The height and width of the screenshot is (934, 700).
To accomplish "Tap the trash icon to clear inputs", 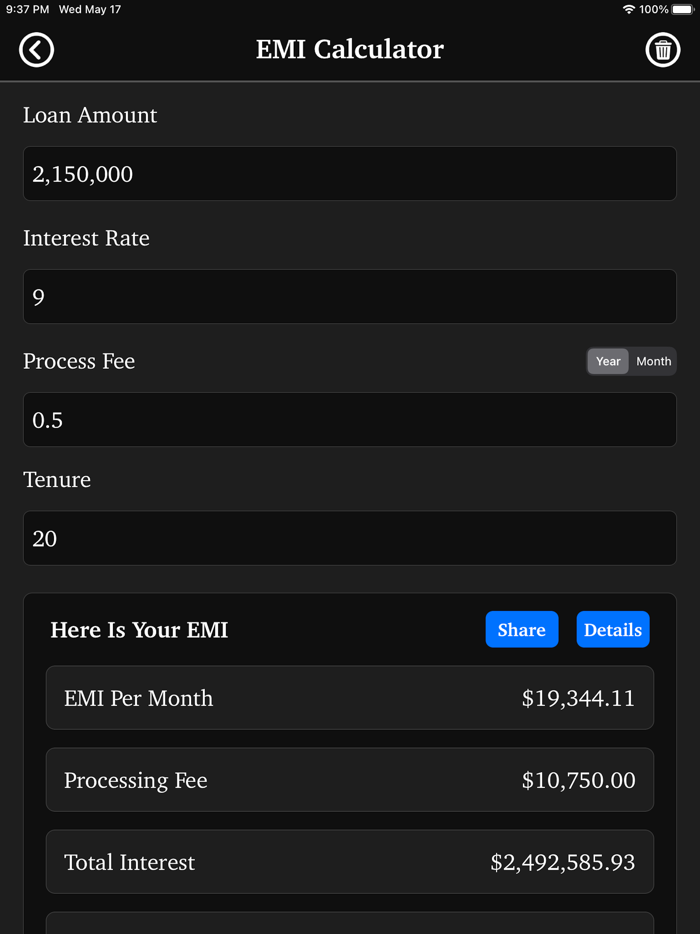I will pos(663,49).
